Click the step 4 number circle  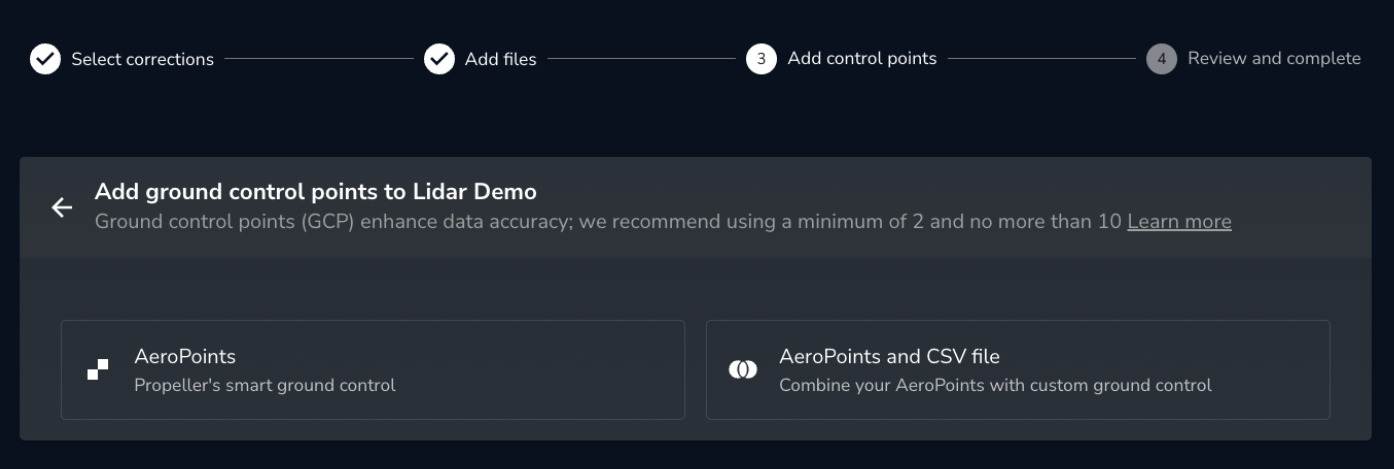click(x=1161, y=59)
